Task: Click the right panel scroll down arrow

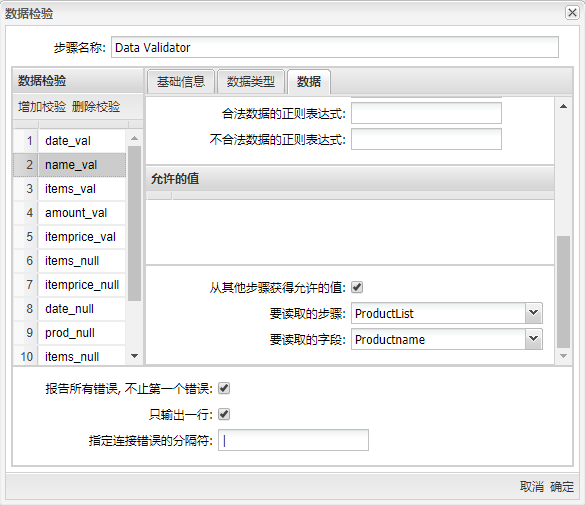Action: pos(563,356)
